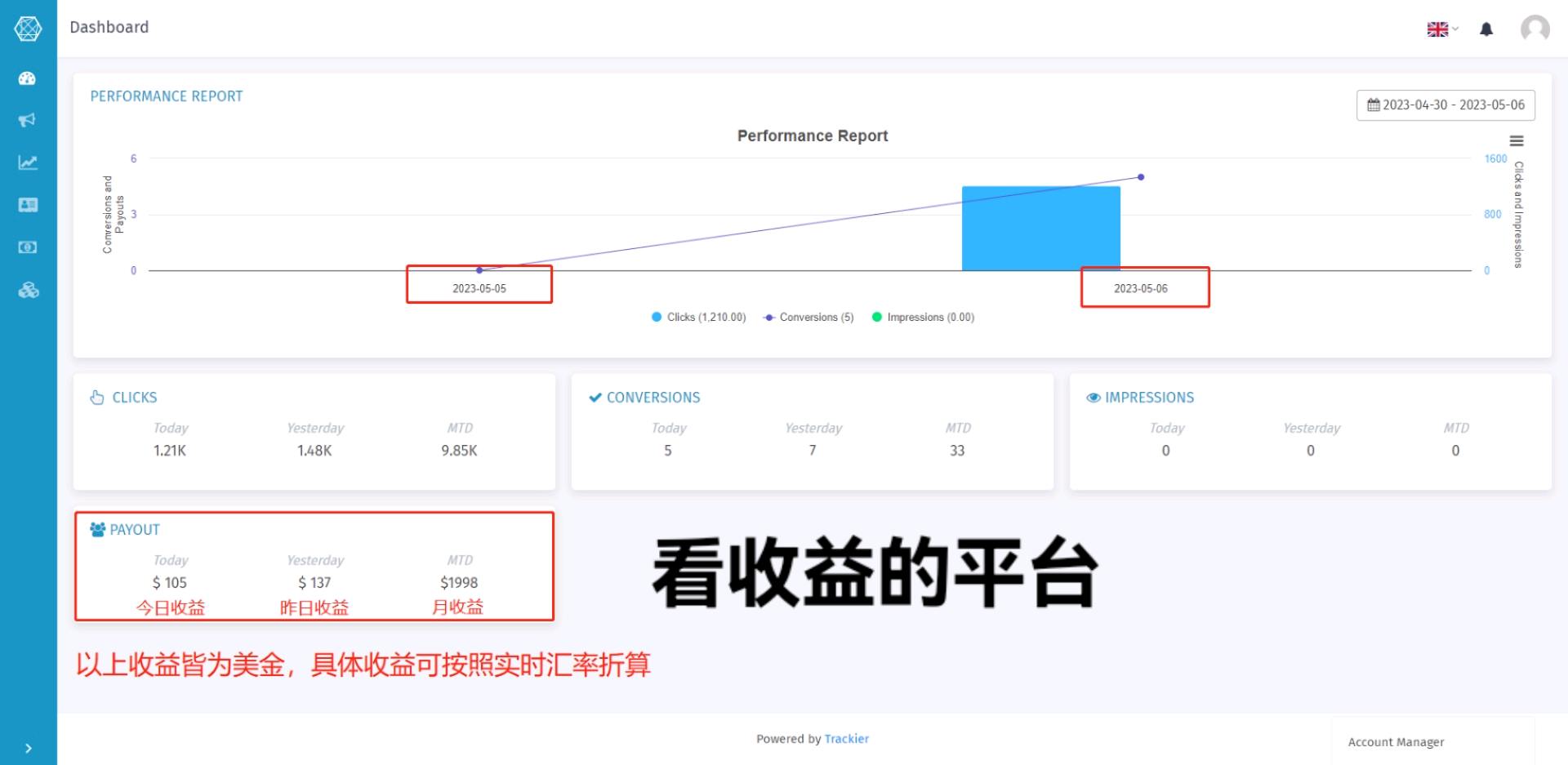Click the CONVERSIONS card checkmark icon
Screen dimensions: 1568x765
[595, 398]
